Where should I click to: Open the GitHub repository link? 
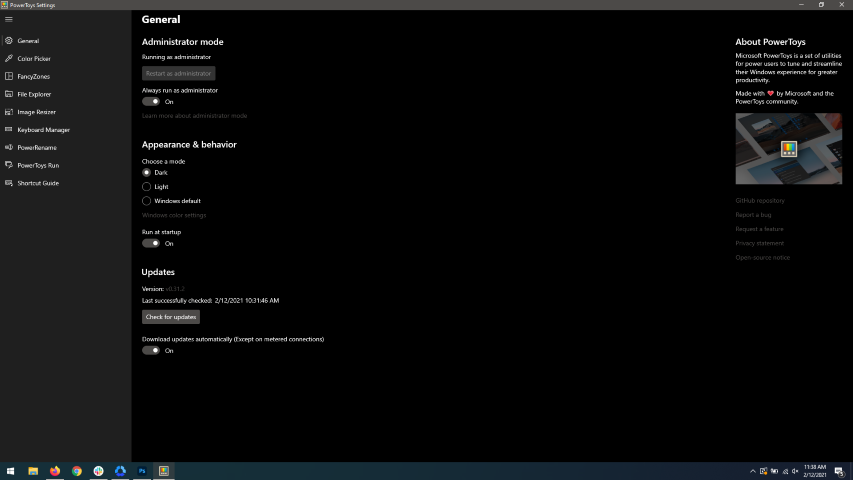point(760,201)
